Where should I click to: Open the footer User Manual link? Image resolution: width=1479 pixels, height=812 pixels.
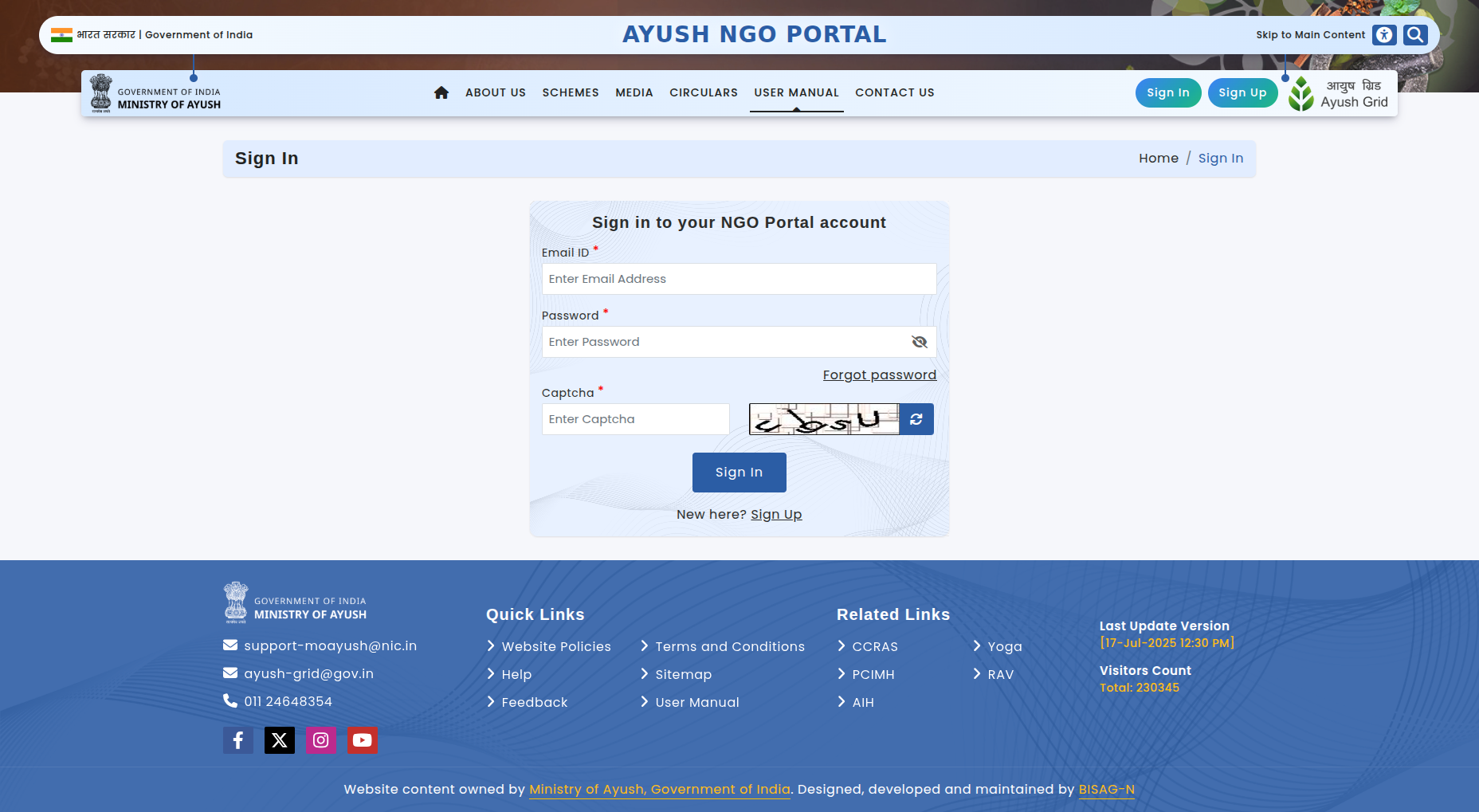697,703
